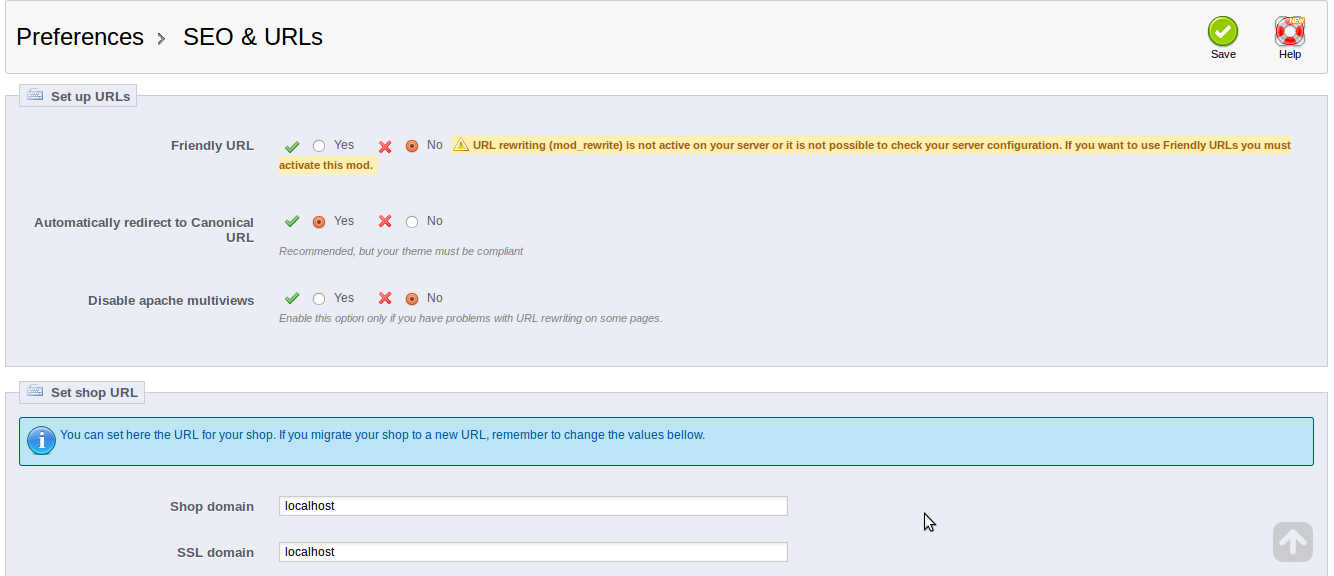The image size is (1334, 576).
Task: Click the green check icon beside Friendly URL
Action: 292,146
